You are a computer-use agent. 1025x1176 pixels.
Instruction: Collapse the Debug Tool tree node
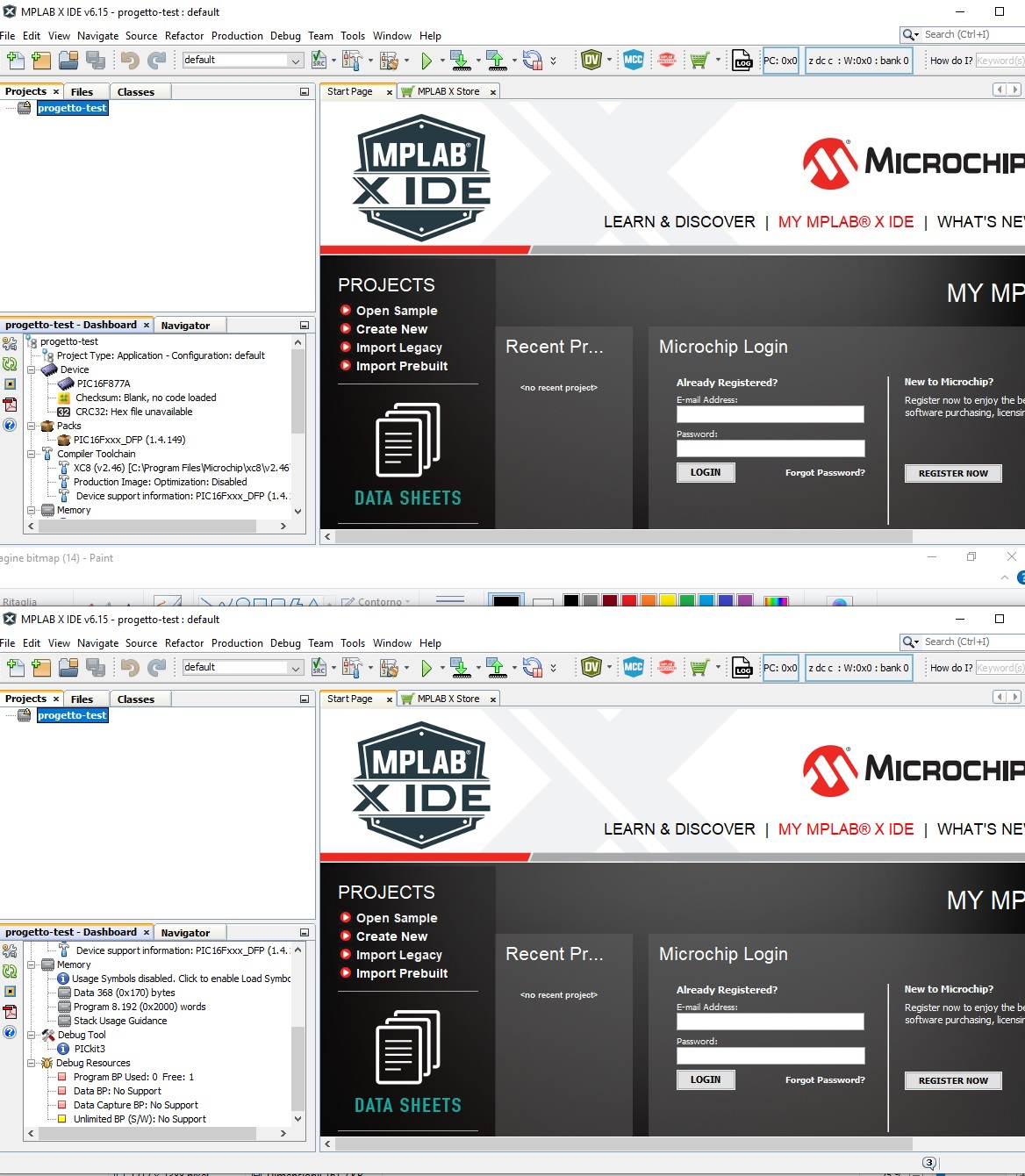click(x=32, y=1035)
